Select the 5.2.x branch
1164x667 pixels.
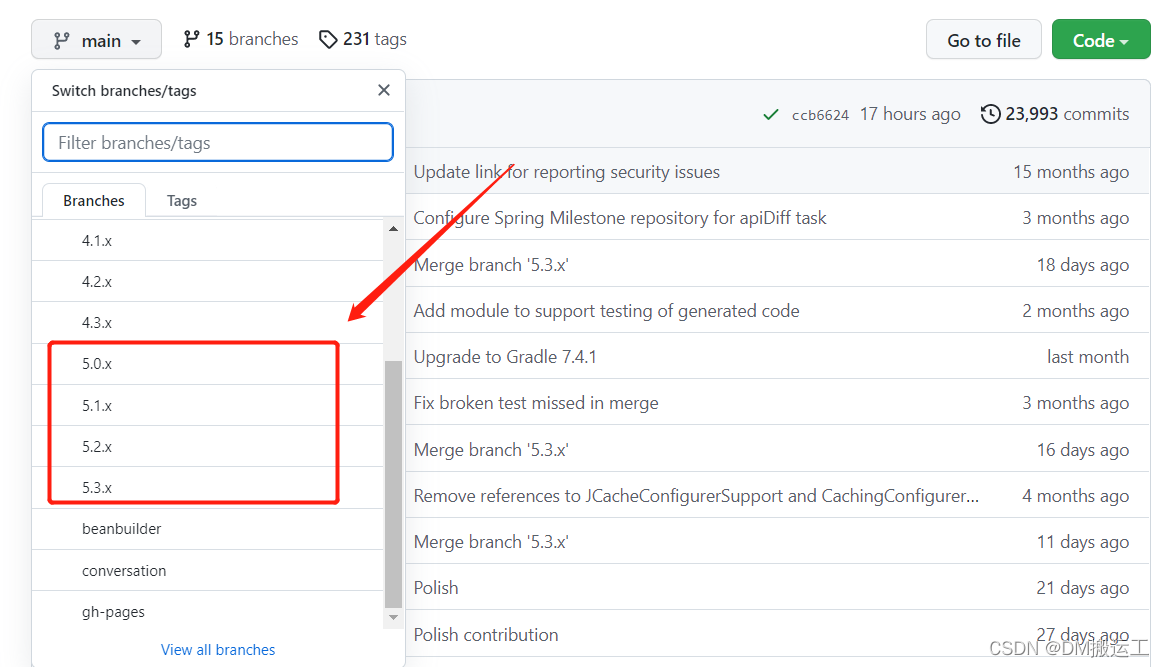[208, 447]
